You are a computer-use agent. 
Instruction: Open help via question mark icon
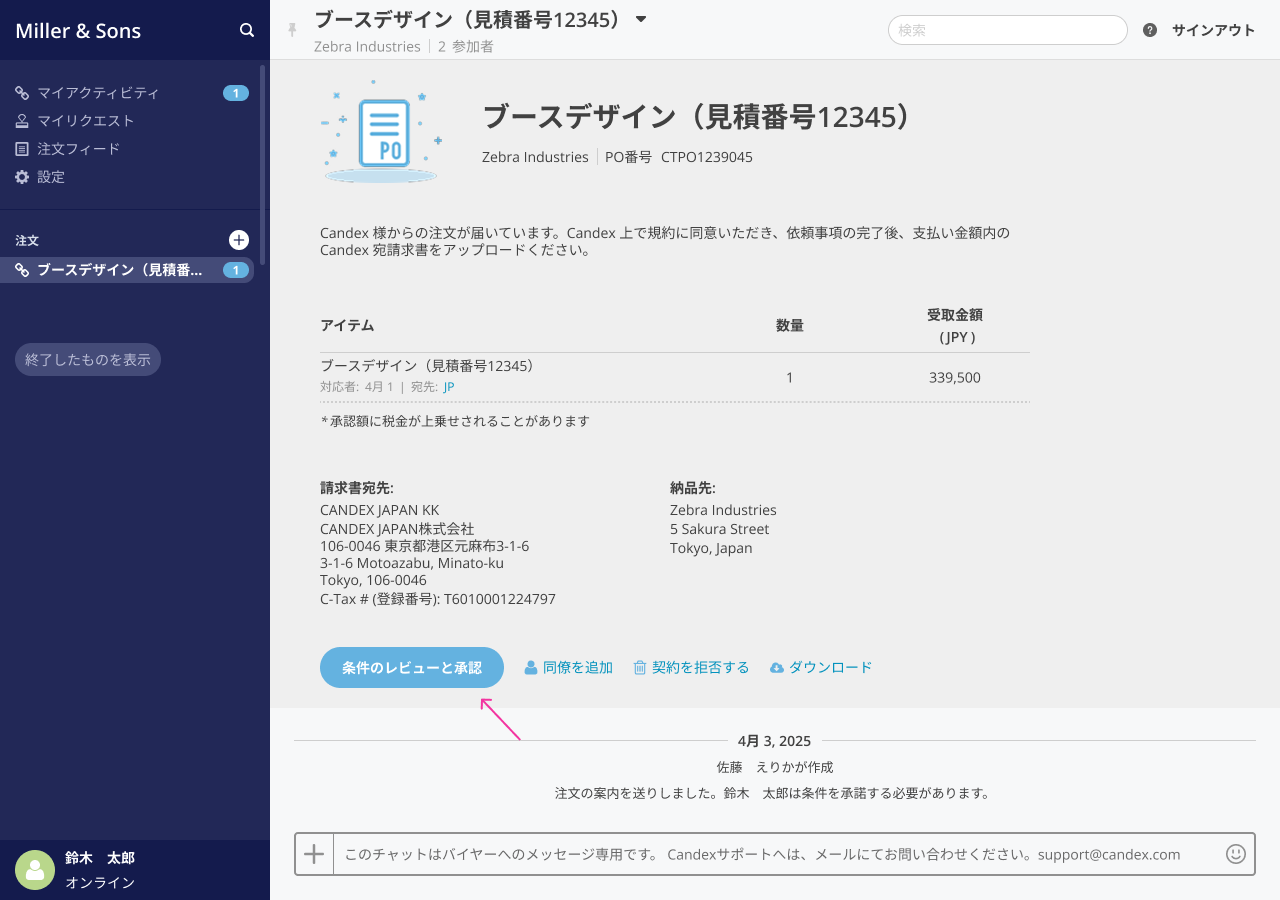(x=1150, y=30)
